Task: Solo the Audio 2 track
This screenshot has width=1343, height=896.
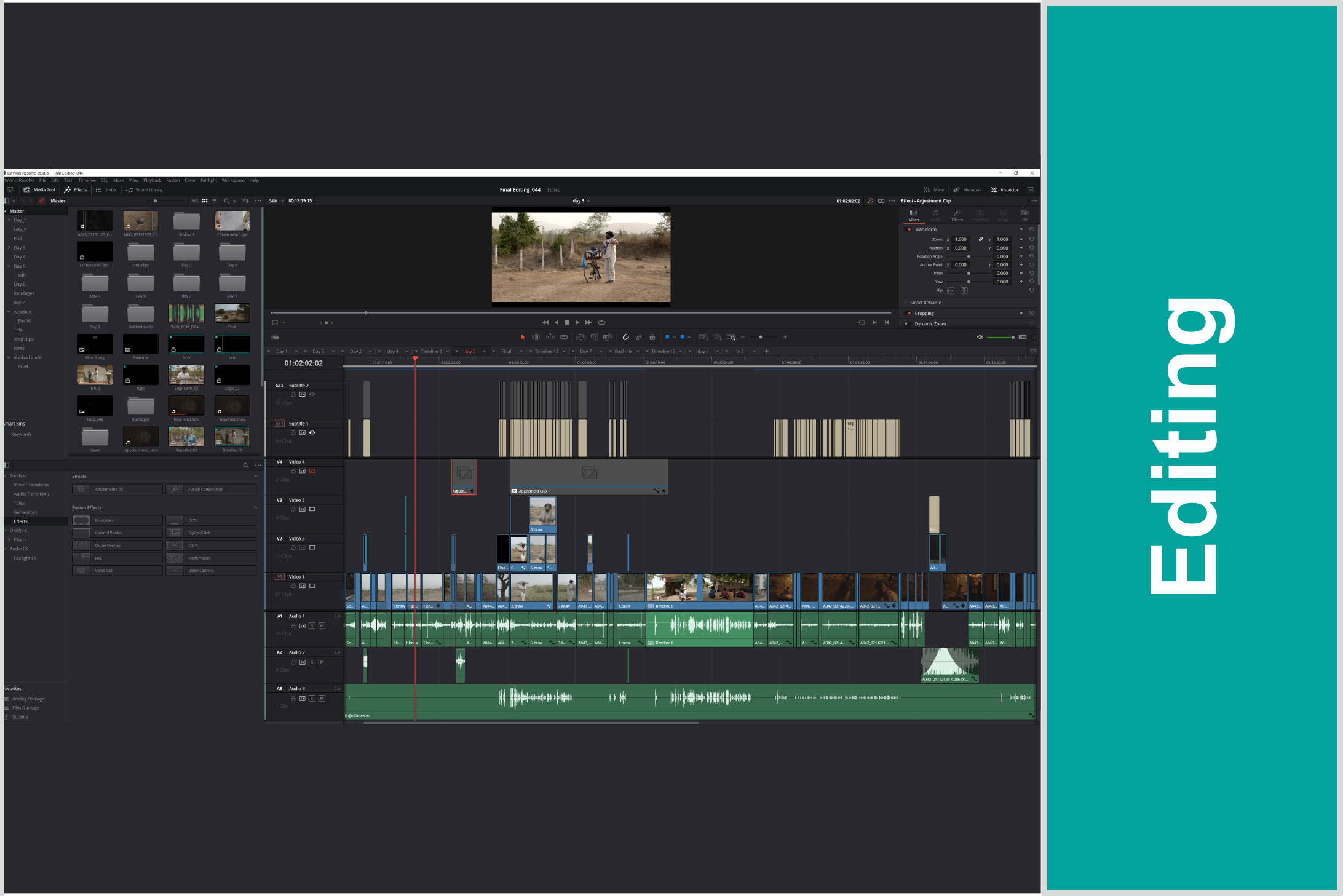Action: pos(312,662)
